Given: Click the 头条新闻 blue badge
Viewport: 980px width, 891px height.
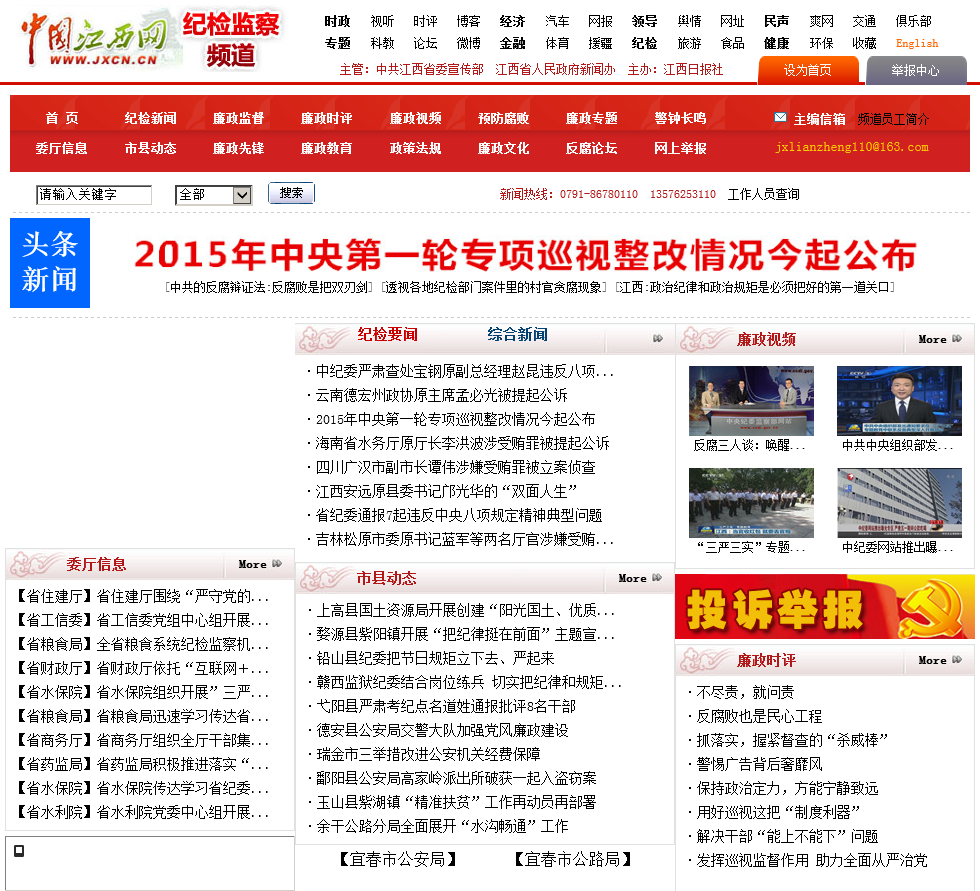Looking at the screenshot, I should pos(50,262).
